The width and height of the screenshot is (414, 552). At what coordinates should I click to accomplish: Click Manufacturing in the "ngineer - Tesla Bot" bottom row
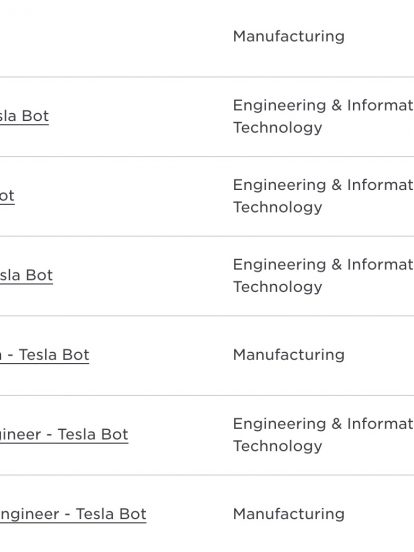[289, 514]
